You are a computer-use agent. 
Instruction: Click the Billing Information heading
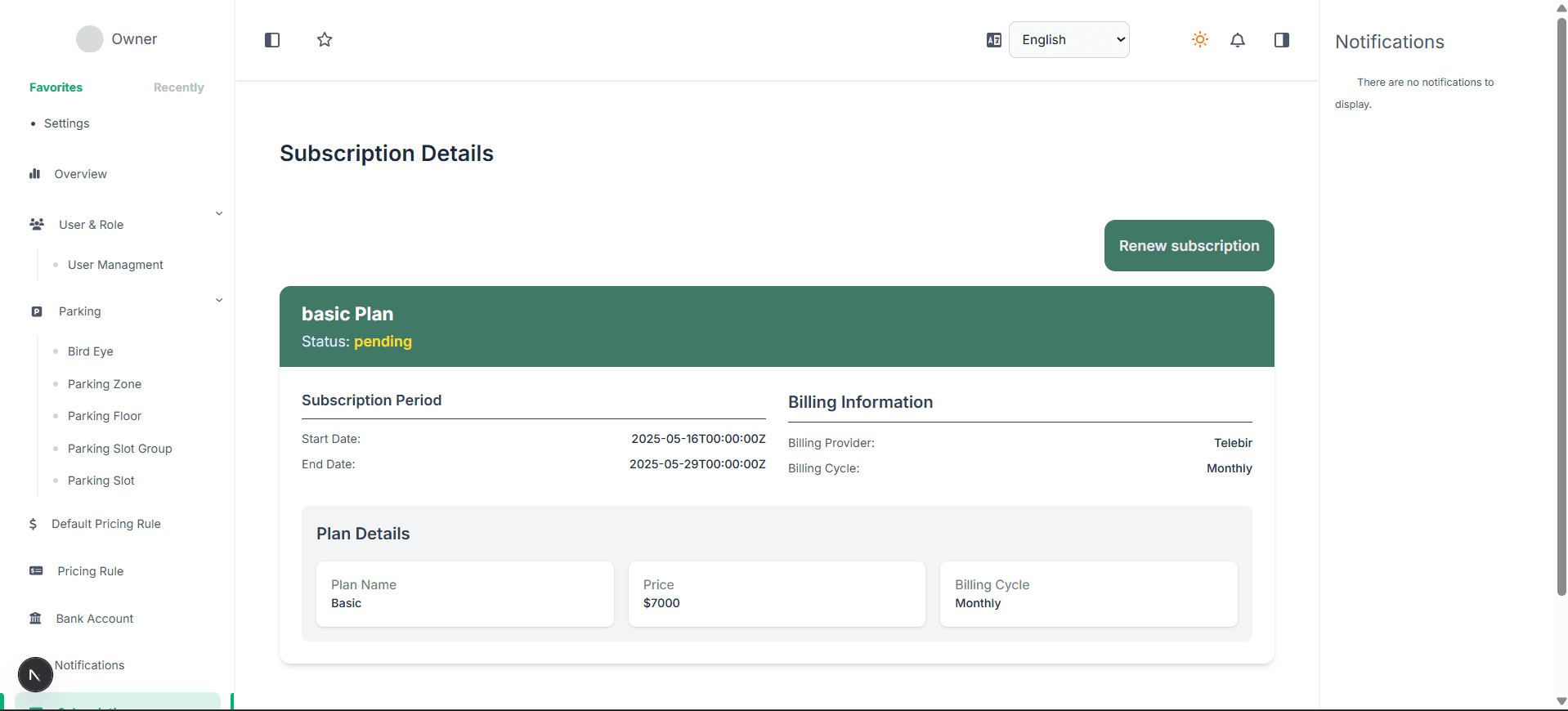860,402
